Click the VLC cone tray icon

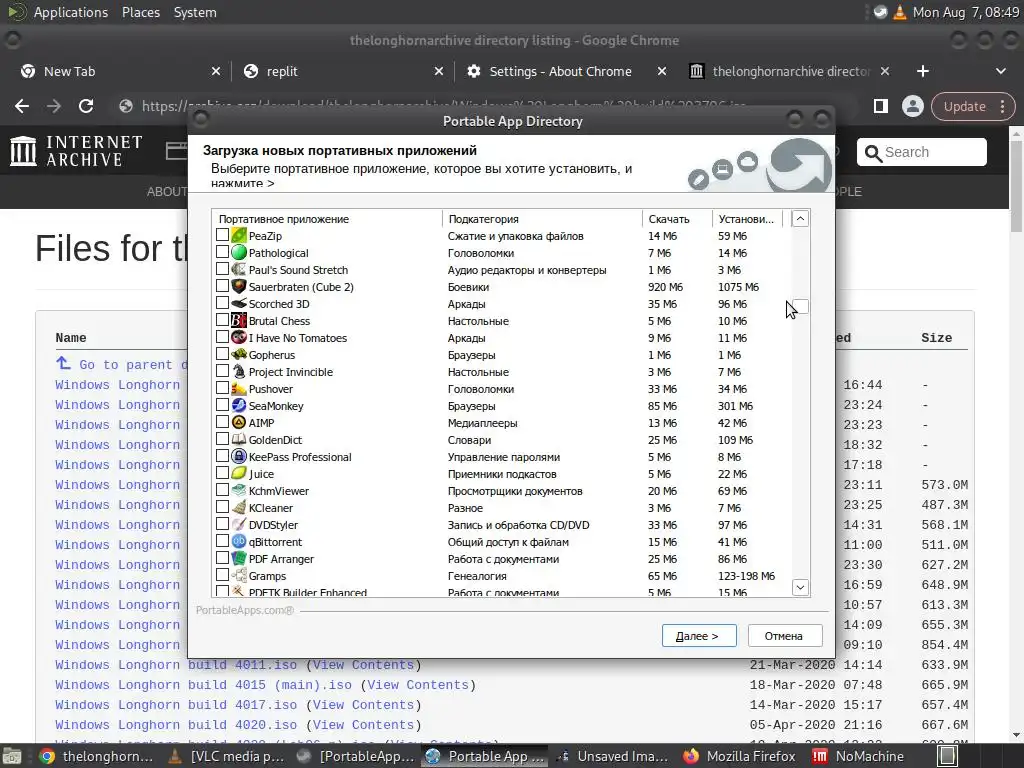click(899, 12)
